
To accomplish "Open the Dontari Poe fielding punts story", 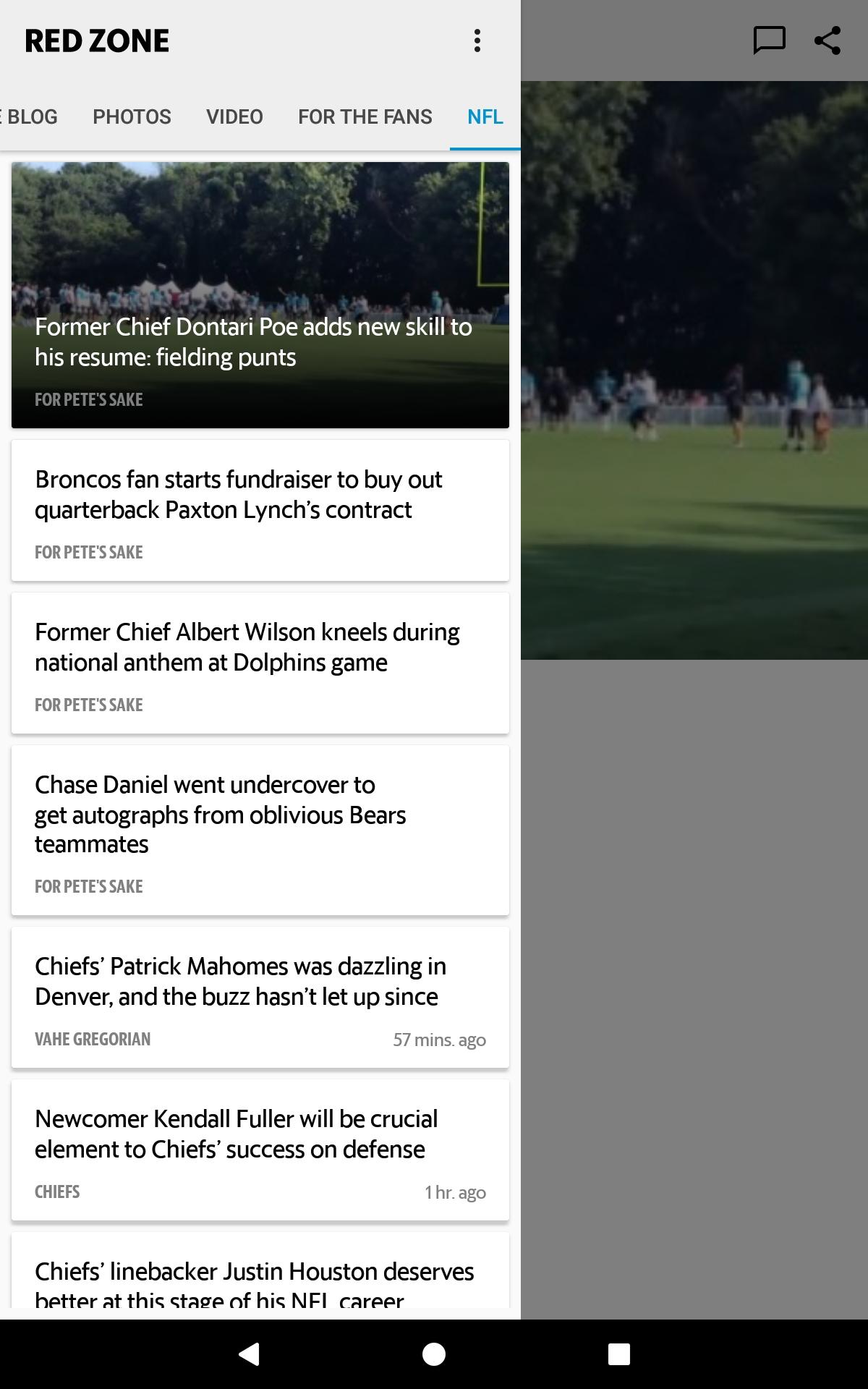I will tap(260, 295).
